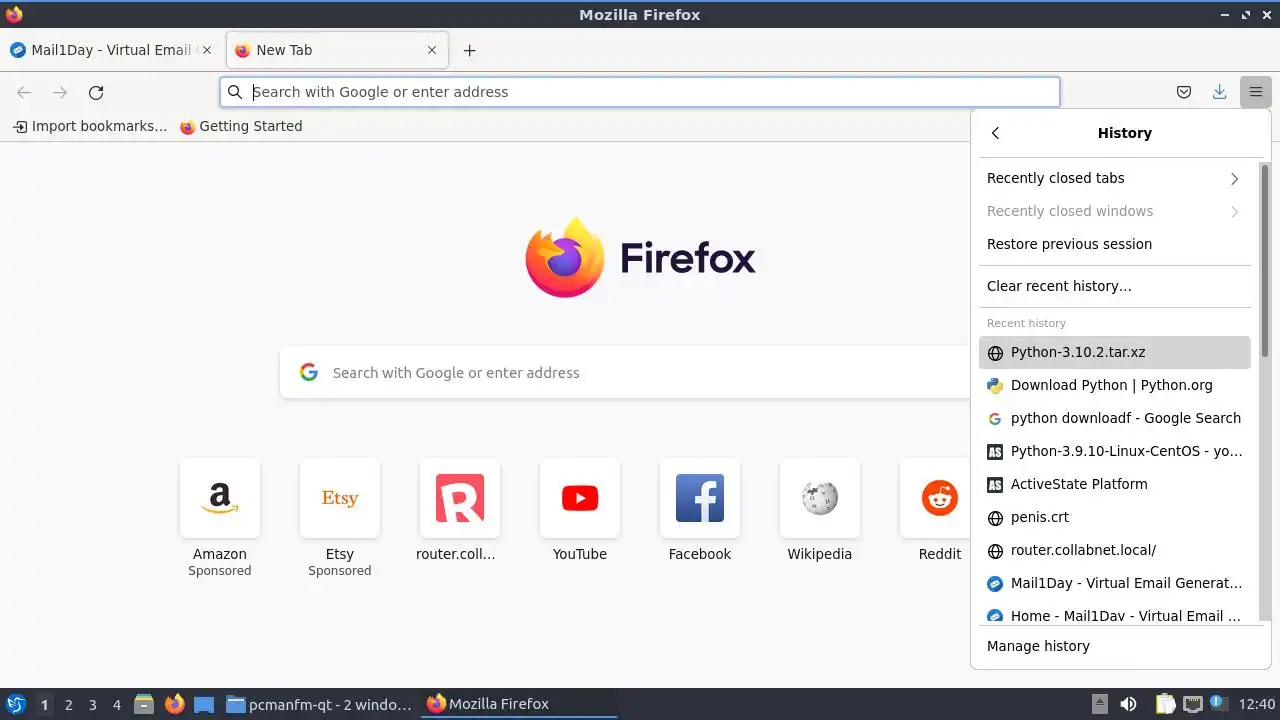1280x720 pixels.
Task: Click Import bookmarks... in bookmarks toolbar
Action: tap(90, 126)
